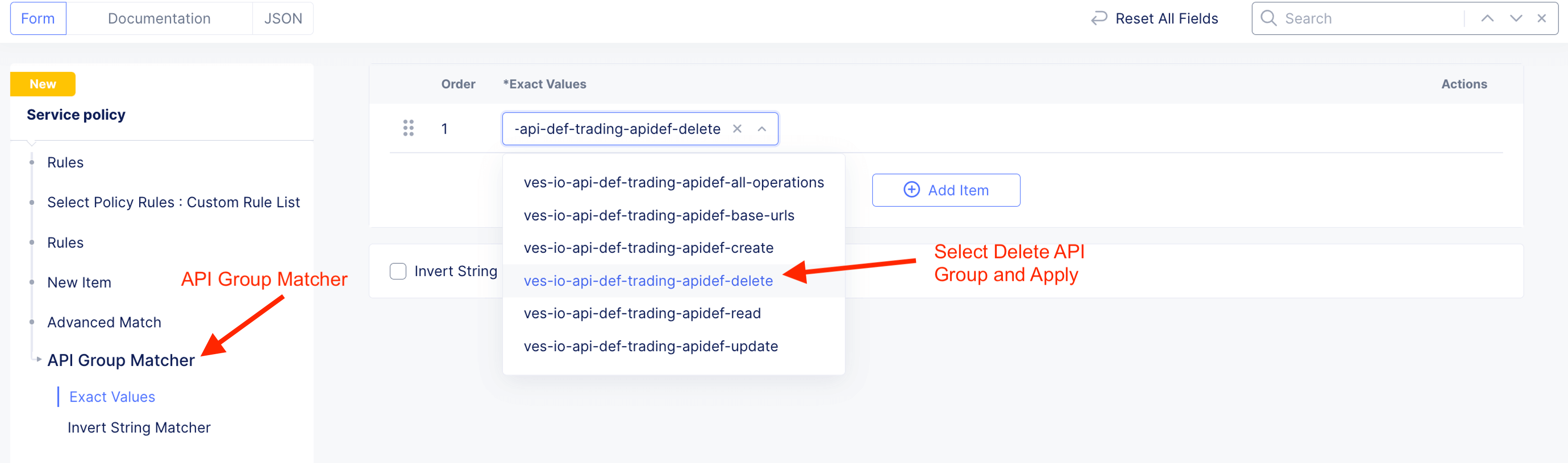The image size is (1568, 463).
Task: Switch to the Documentation tab
Action: (x=159, y=18)
